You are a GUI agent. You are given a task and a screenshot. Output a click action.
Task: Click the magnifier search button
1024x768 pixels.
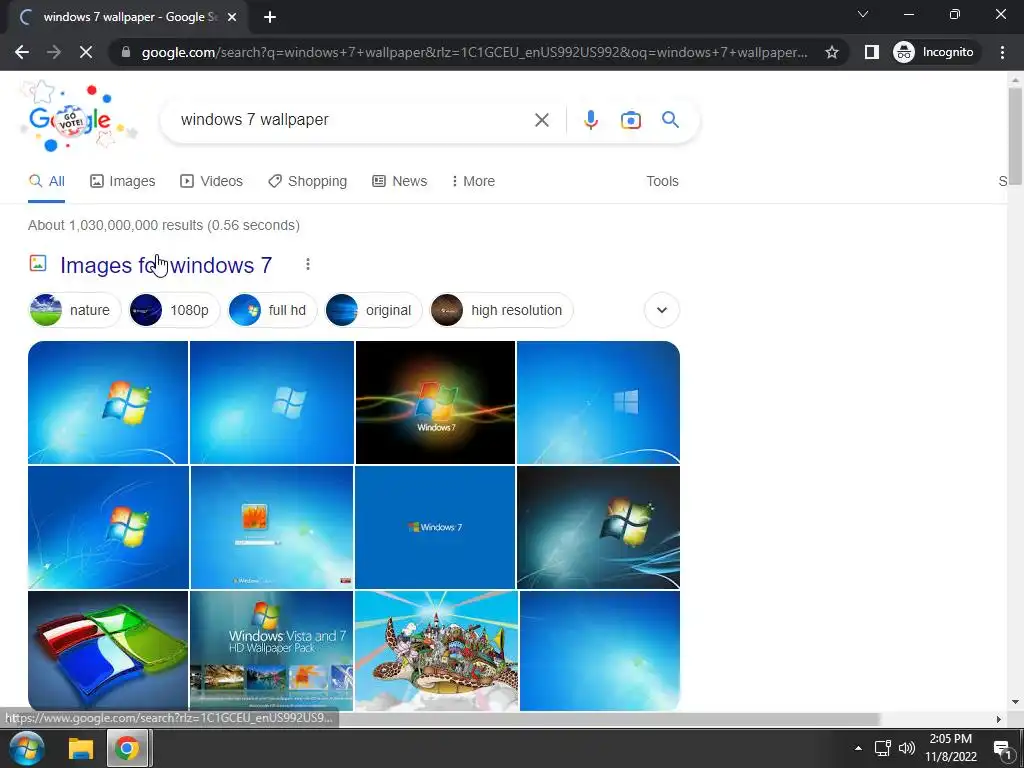pyautogui.click(x=670, y=120)
